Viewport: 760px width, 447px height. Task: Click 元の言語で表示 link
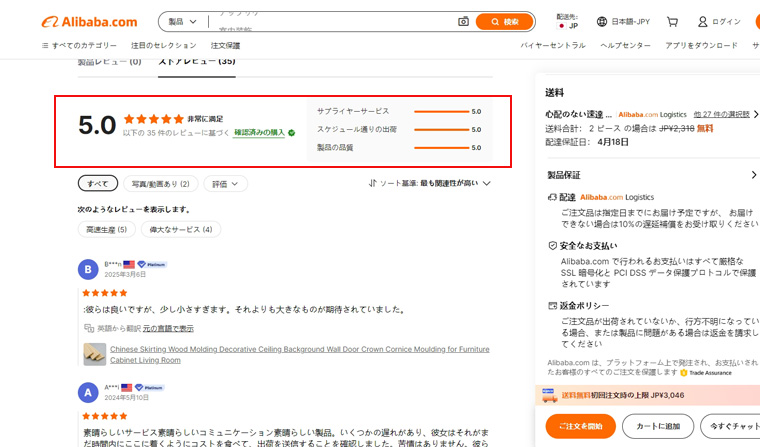pyautogui.click(x=168, y=328)
